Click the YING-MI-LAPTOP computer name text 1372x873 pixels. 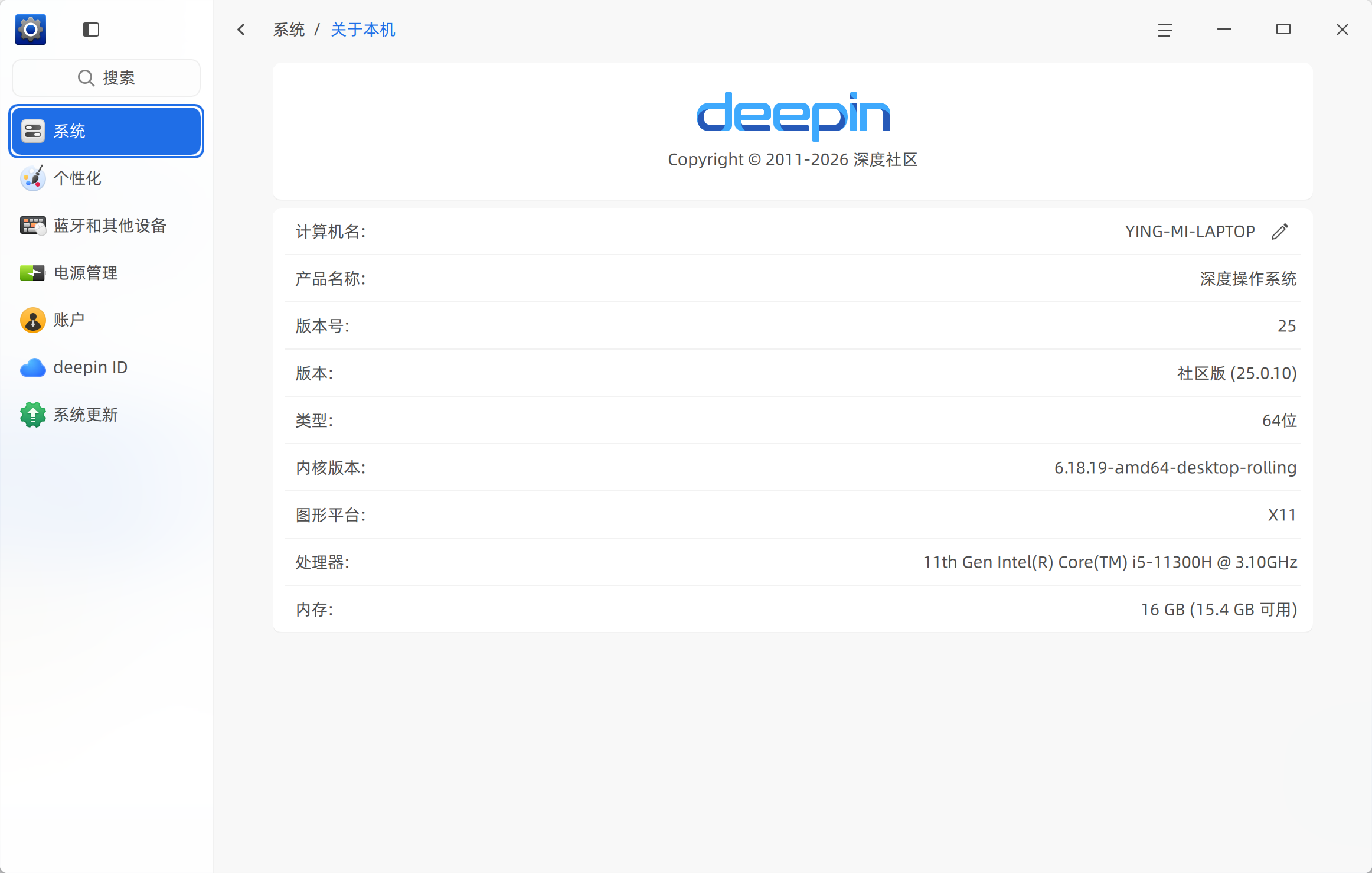click(x=1190, y=232)
